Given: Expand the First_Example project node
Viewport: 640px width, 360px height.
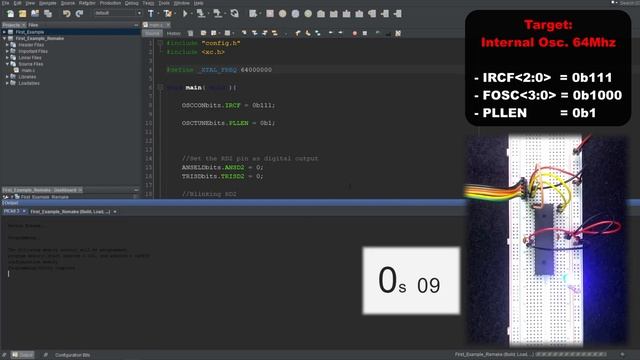Looking at the screenshot, I should coord(4,32).
